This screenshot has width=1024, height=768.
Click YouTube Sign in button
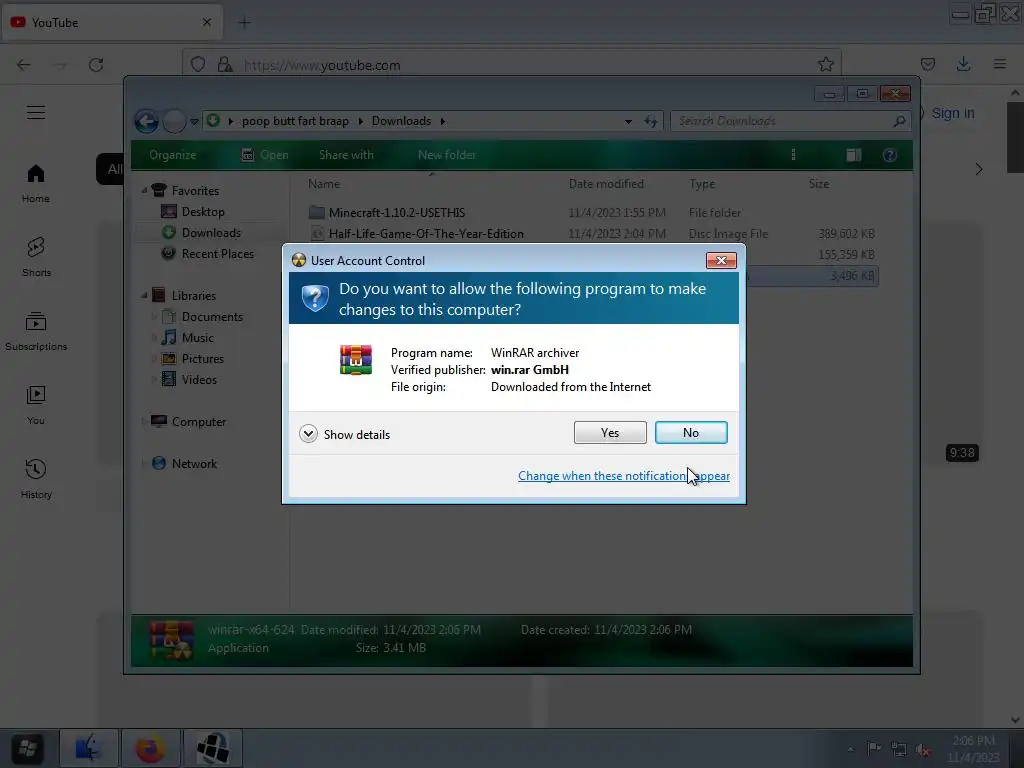point(951,113)
